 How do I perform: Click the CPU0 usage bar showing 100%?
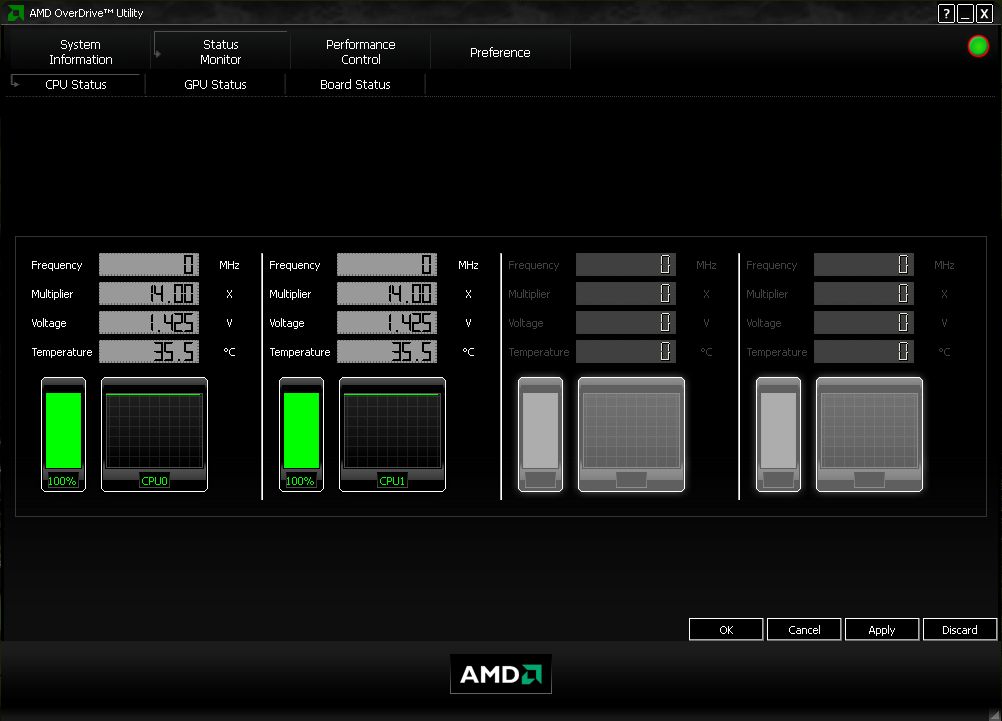click(63, 434)
